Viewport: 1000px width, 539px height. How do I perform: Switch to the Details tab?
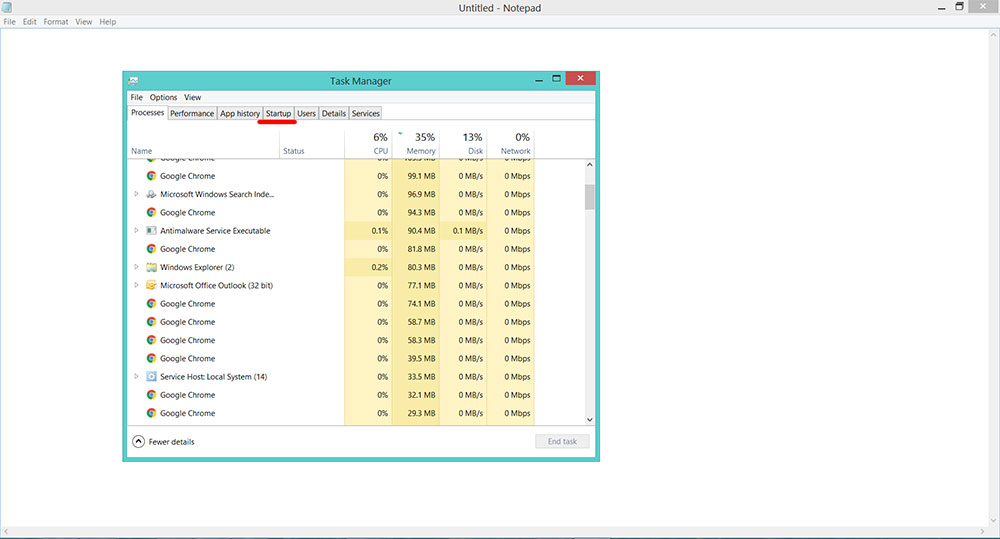click(x=334, y=114)
